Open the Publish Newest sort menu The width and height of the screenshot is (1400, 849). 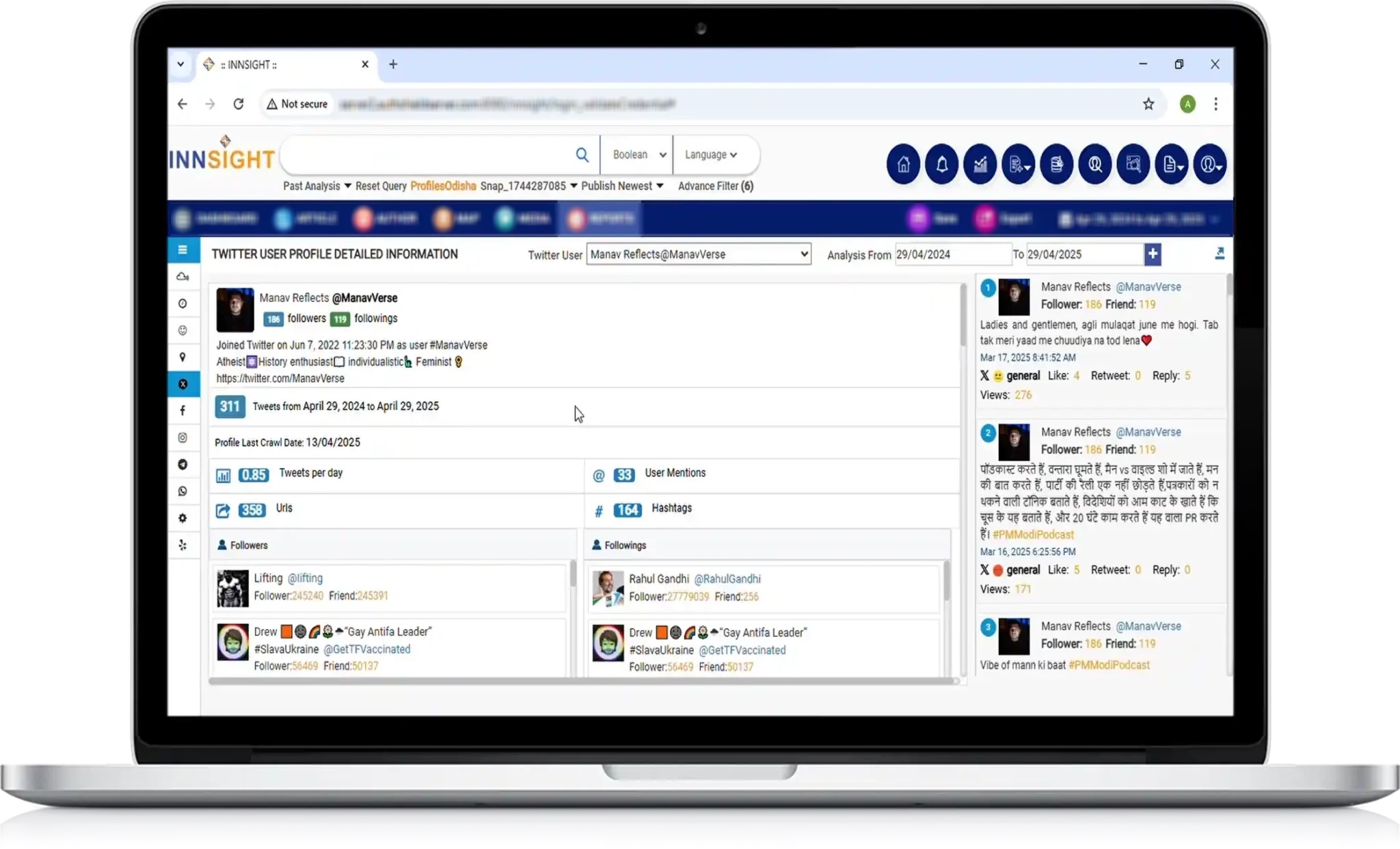click(x=621, y=186)
